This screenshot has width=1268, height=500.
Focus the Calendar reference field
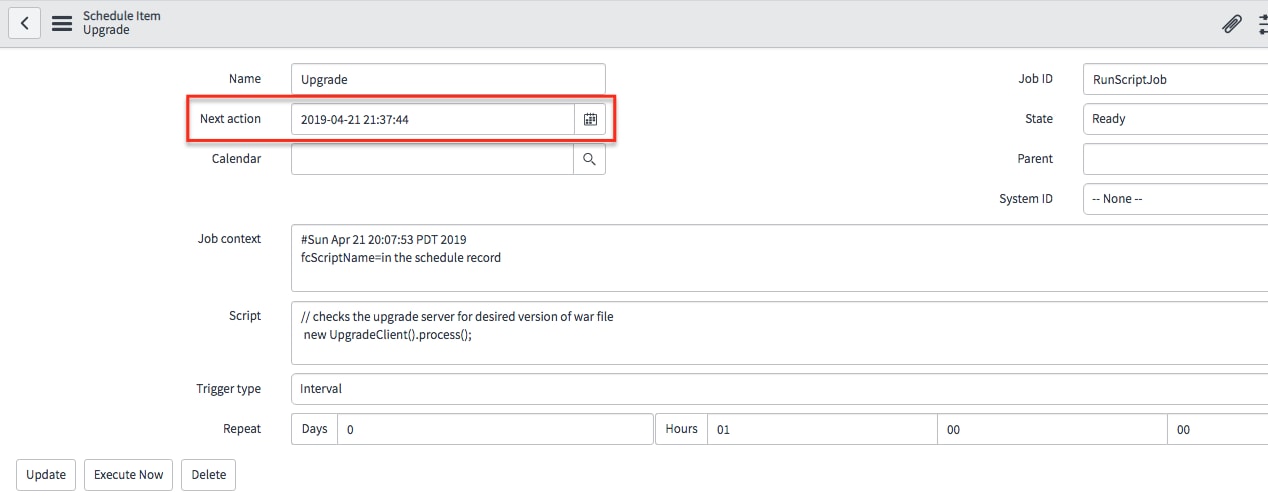(x=432, y=159)
